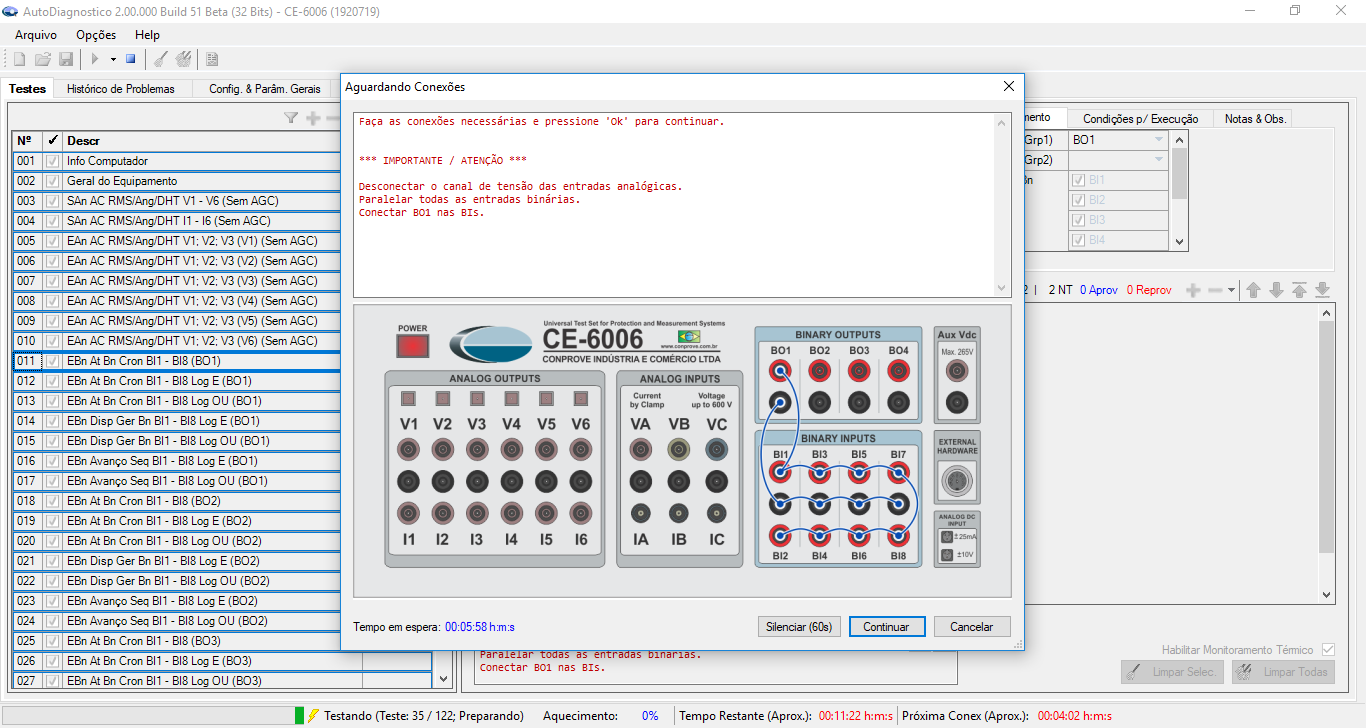Click the move to bottom arrow icon

(x=1322, y=290)
